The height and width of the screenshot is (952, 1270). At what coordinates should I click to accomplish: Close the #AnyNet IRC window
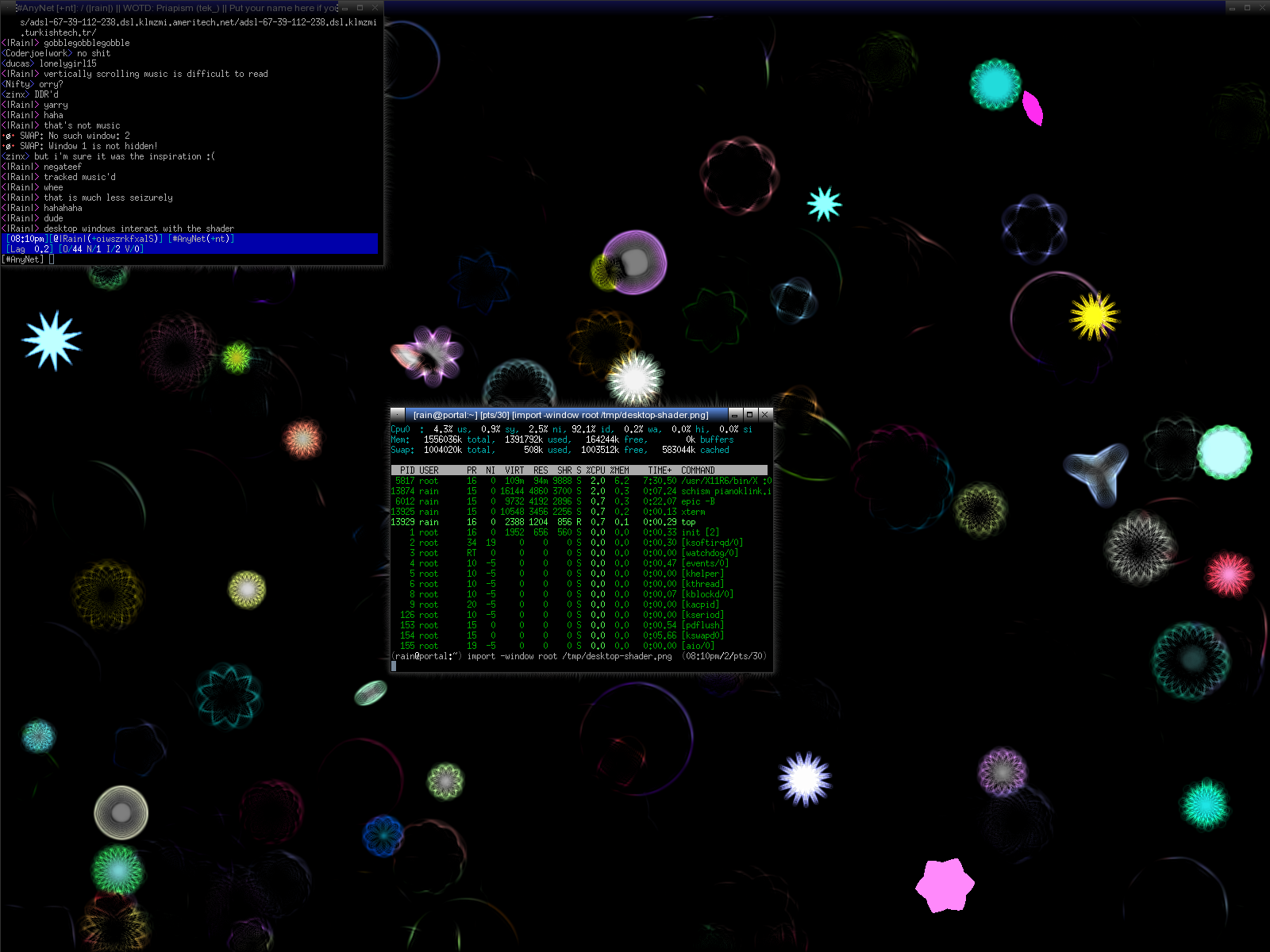coord(375,8)
